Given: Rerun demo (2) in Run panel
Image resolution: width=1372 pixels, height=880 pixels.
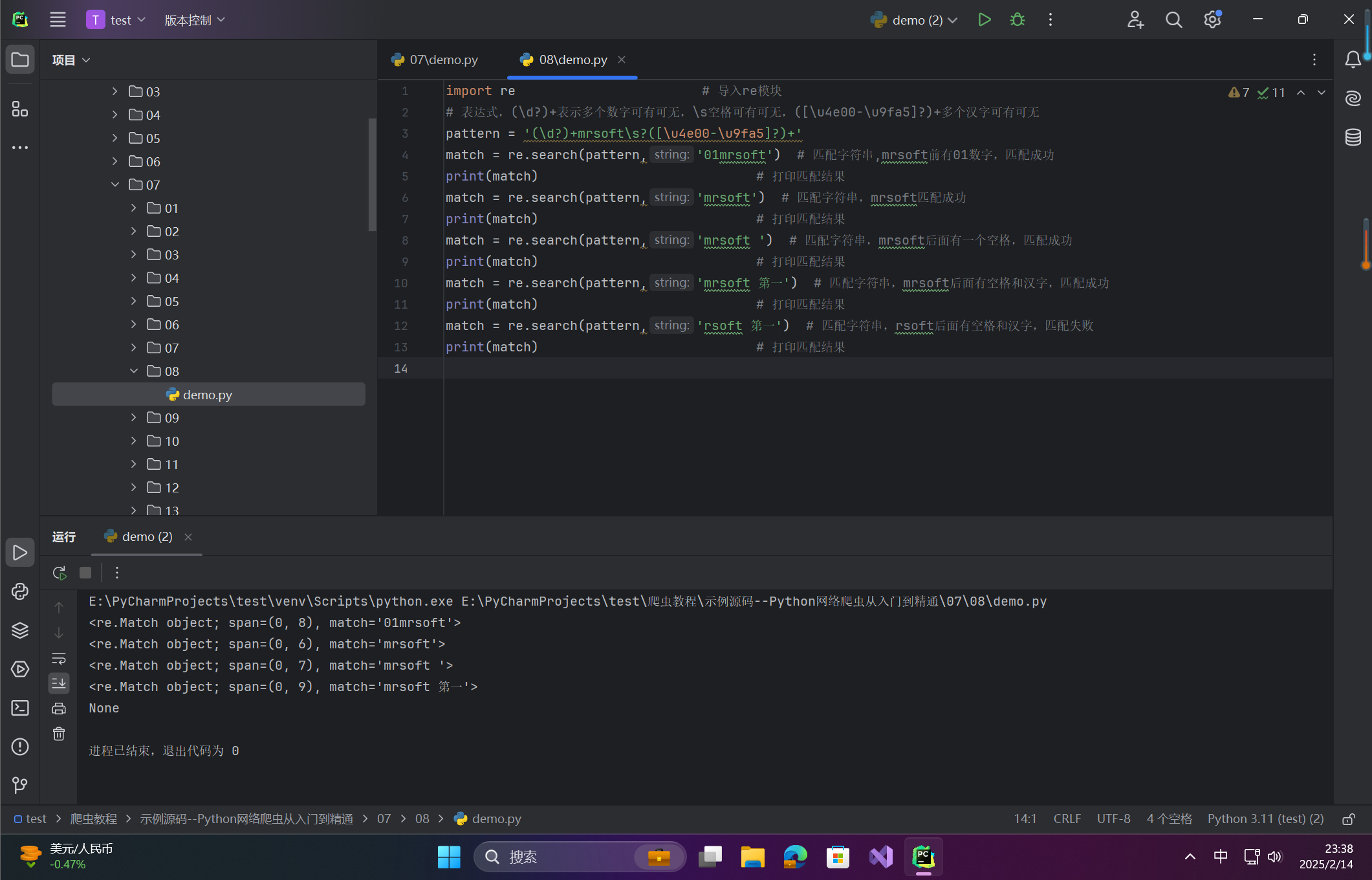Looking at the screenshot, I should pyautogui.click(x=59, y=573).
